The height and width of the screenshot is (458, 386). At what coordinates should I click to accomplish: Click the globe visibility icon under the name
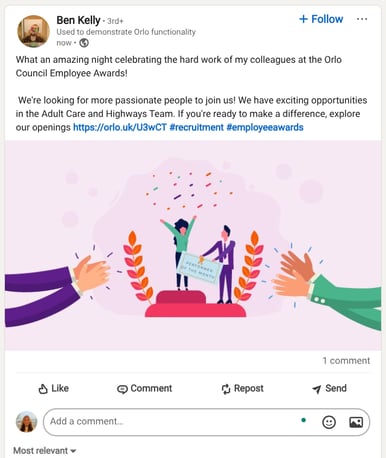84,43
